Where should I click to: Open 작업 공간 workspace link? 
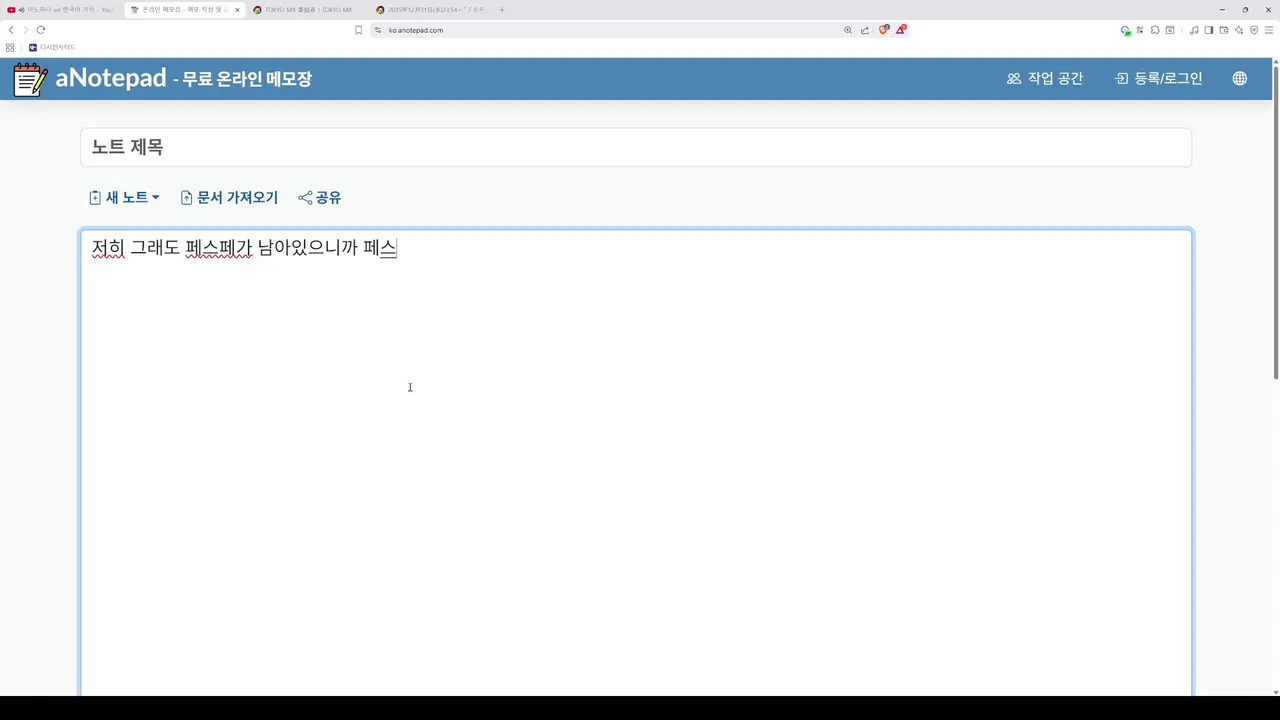coord(1045,78)
